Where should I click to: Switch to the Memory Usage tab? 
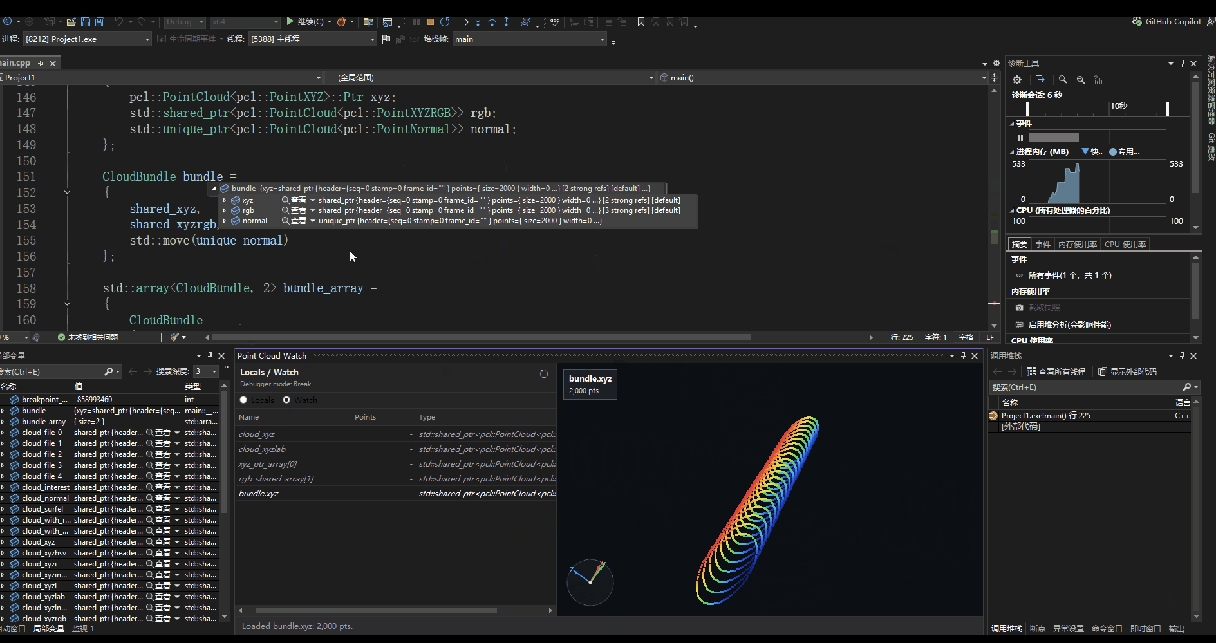pyautogui.click(x=1077, y=244)
